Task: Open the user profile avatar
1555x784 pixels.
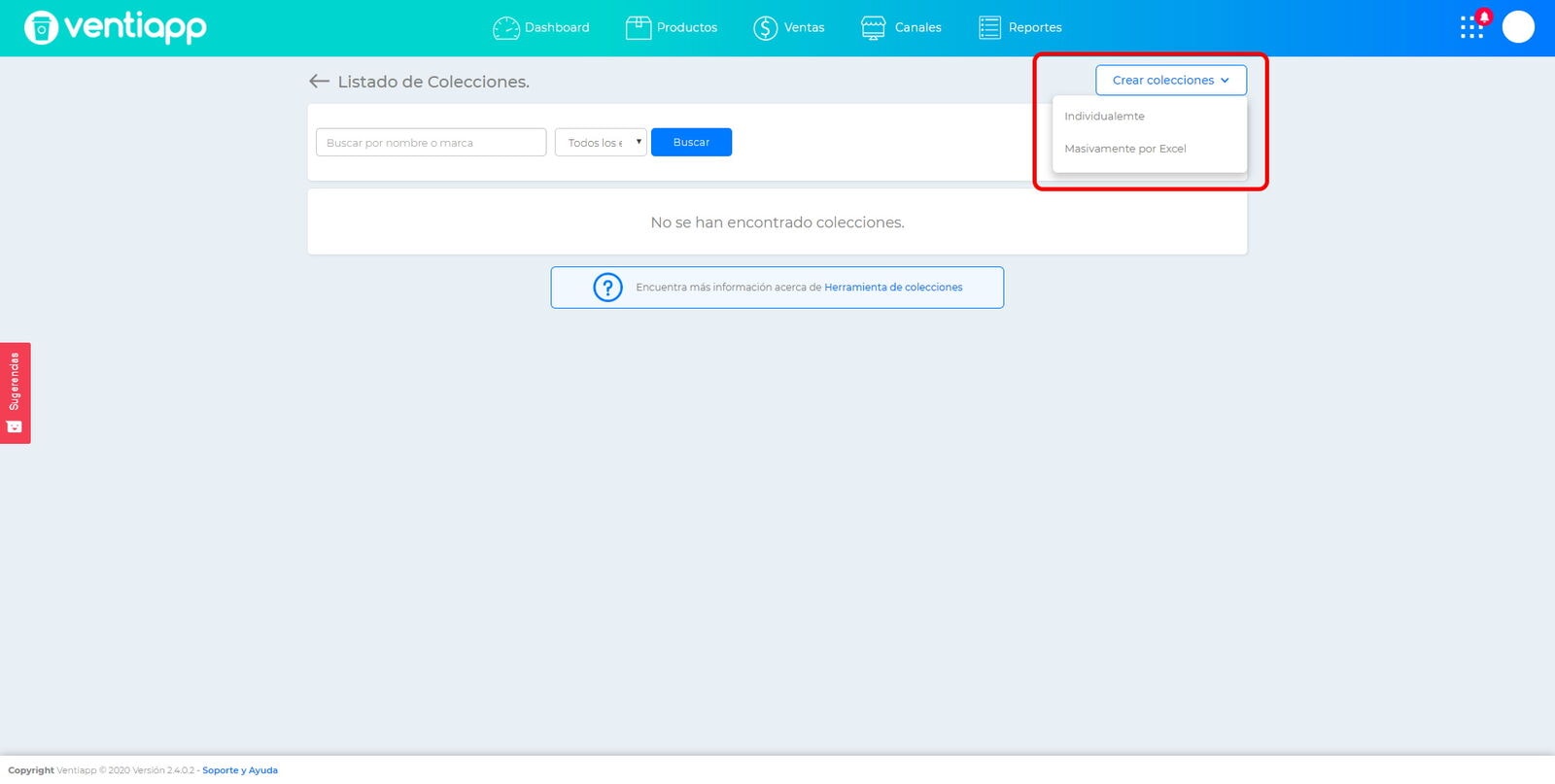Action: click(x=1518, y=27)
